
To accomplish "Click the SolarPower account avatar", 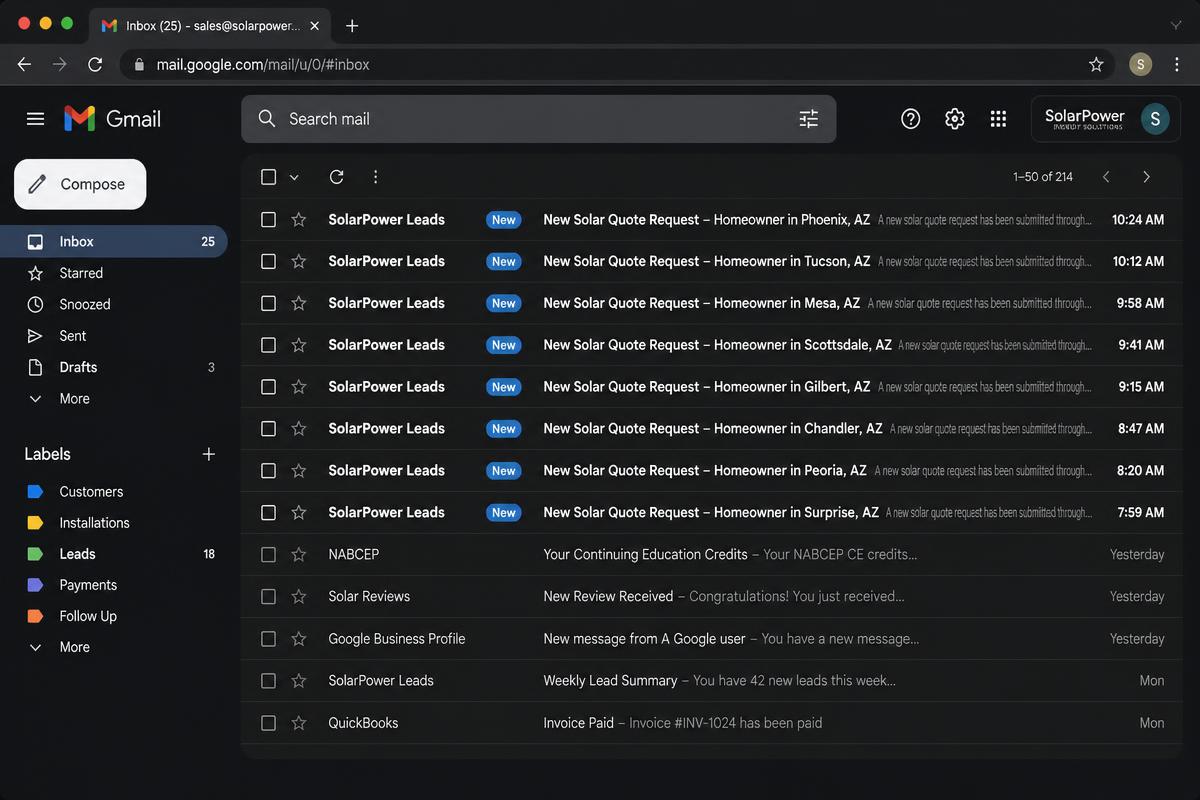I will point(1155,119).
